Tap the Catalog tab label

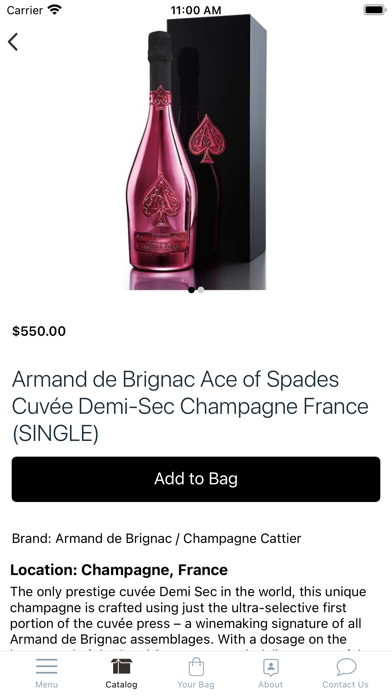pos(121,684)
